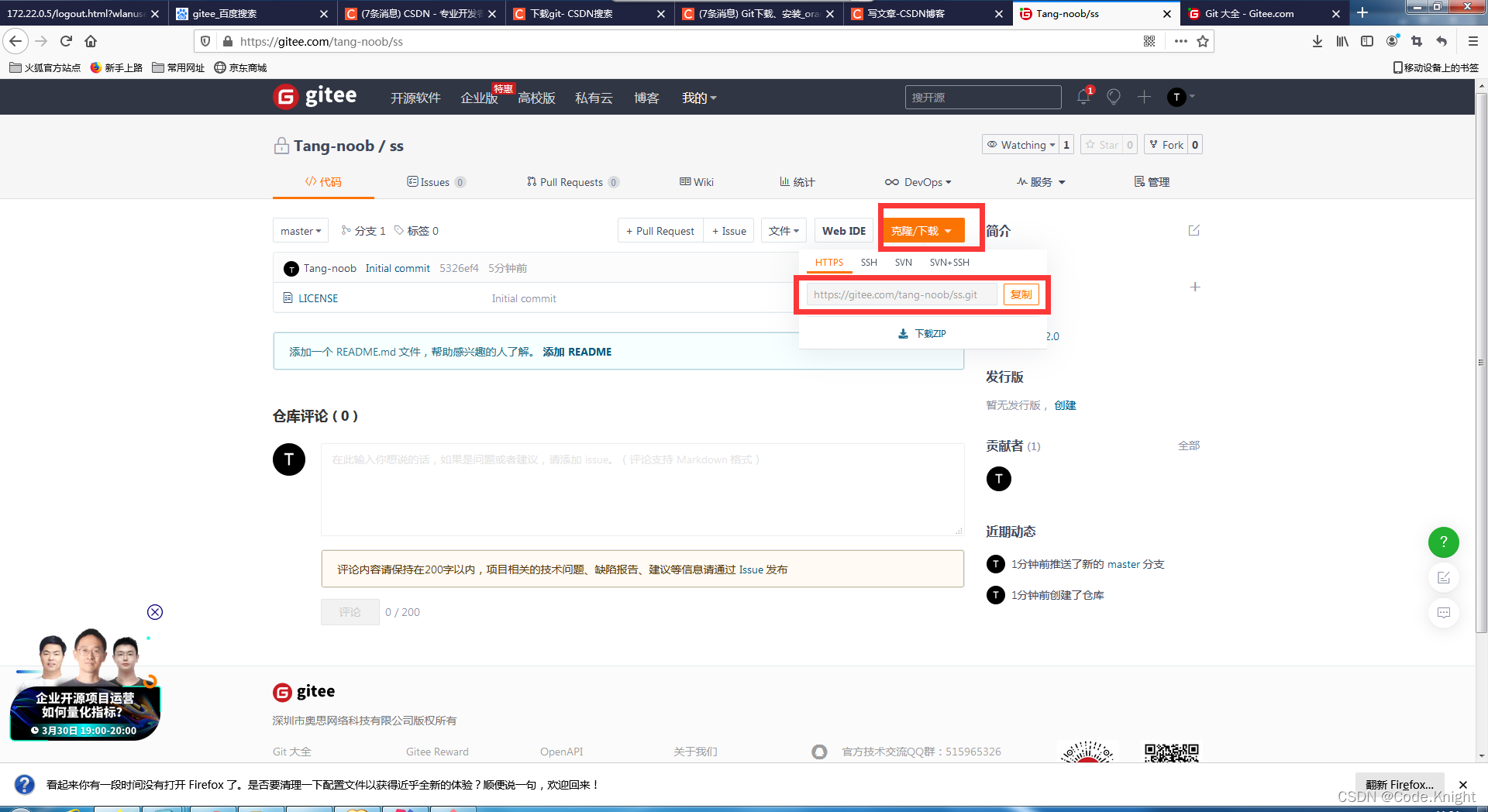Edit repository intro with pencil icon
This screenshot has width=1488, height=812.
1194,230
